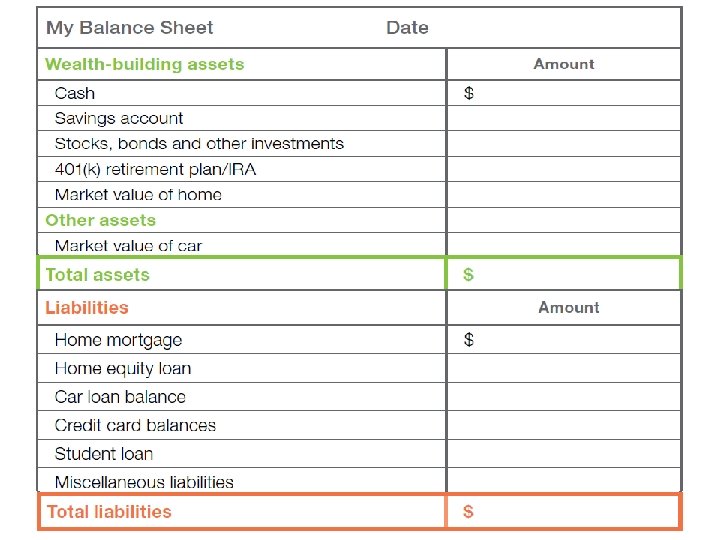
Task: Click the Liabilities section heading
Action: pos(87,308)
